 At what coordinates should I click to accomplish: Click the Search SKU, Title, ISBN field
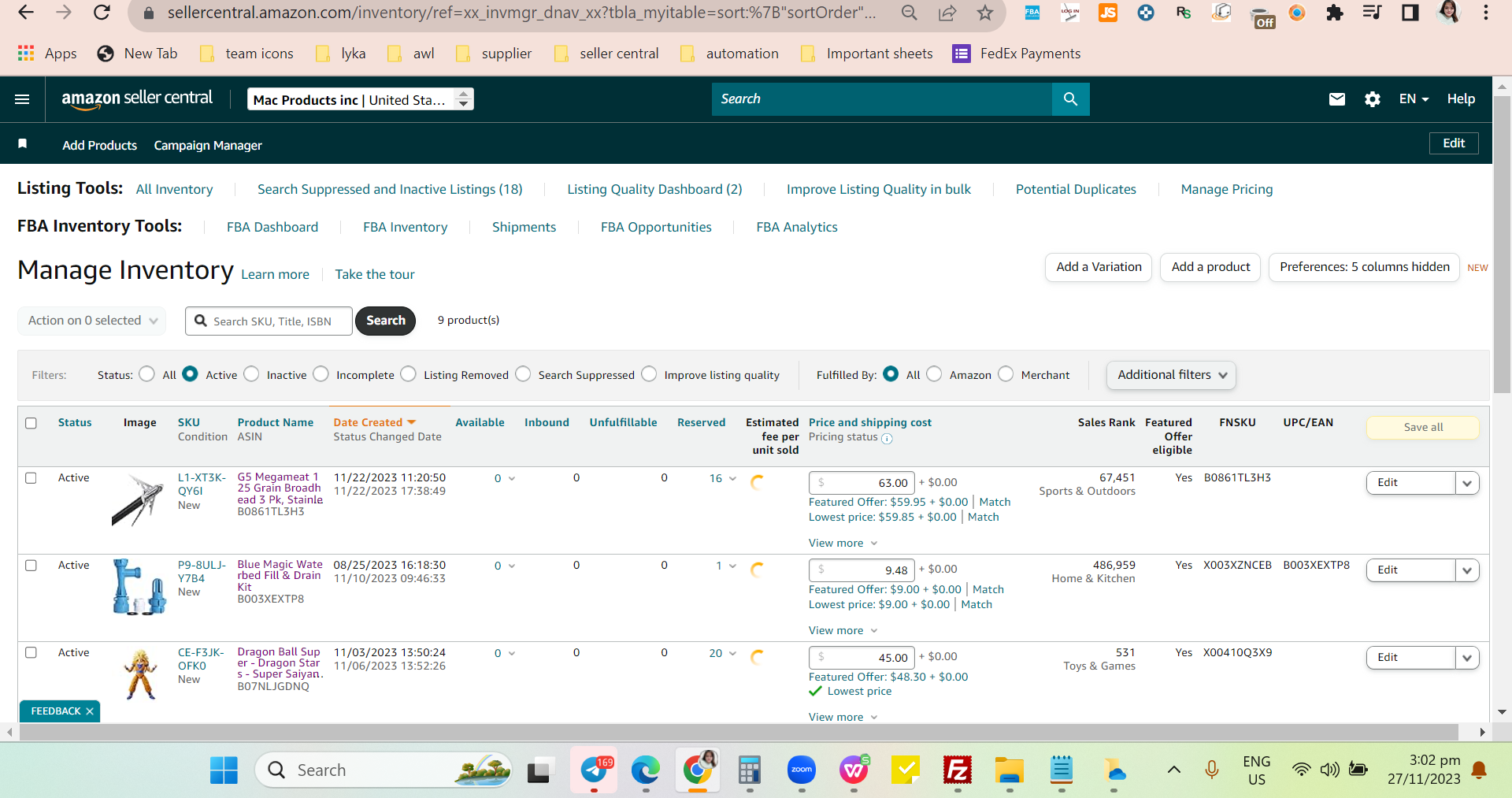coord(269,321)
